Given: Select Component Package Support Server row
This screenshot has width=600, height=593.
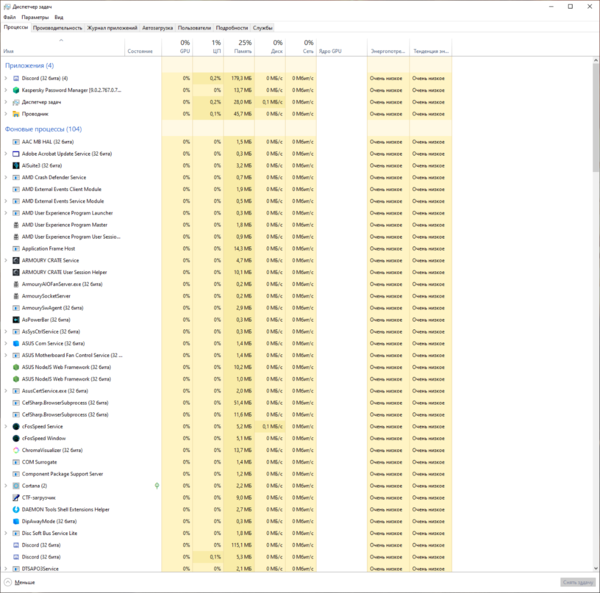Looking at the screenshot, I should click(227, 474).
